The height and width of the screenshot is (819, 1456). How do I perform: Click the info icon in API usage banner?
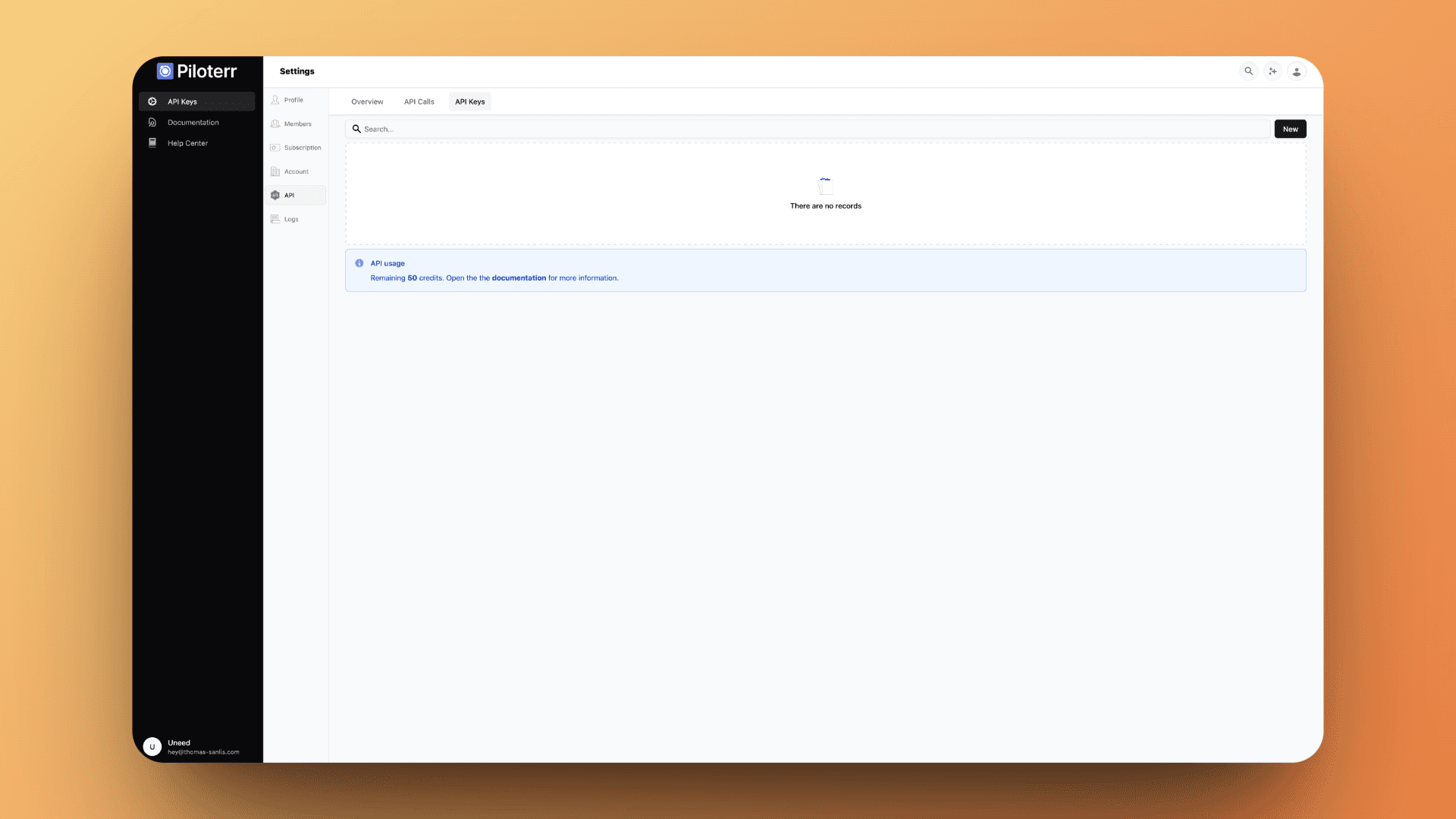pyautogui.click(x=359, y=262)
